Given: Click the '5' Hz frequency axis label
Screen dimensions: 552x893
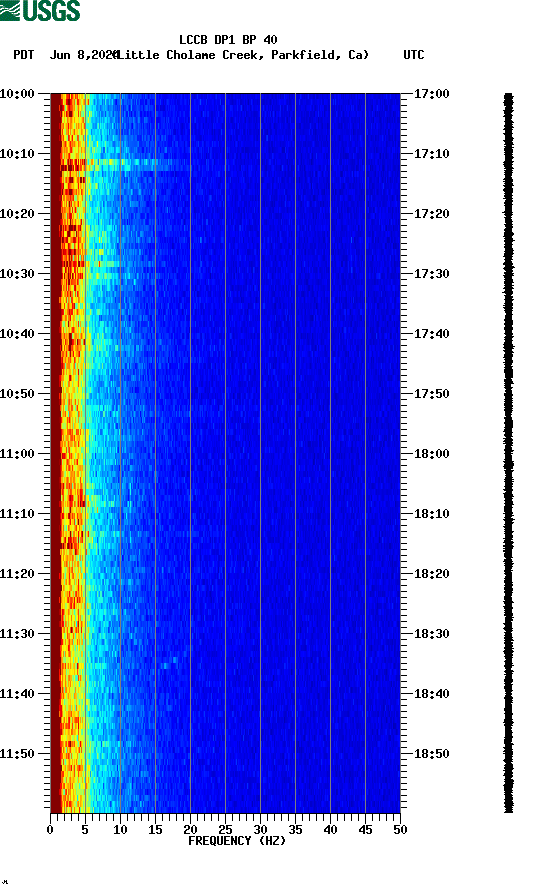Looking at the screenshot, I should coord(85,830).
